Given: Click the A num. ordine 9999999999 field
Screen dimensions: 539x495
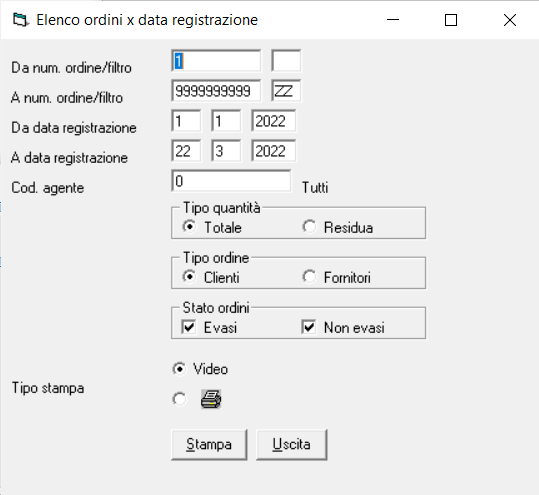Looking at the screenshot, I should pos(216,91).
